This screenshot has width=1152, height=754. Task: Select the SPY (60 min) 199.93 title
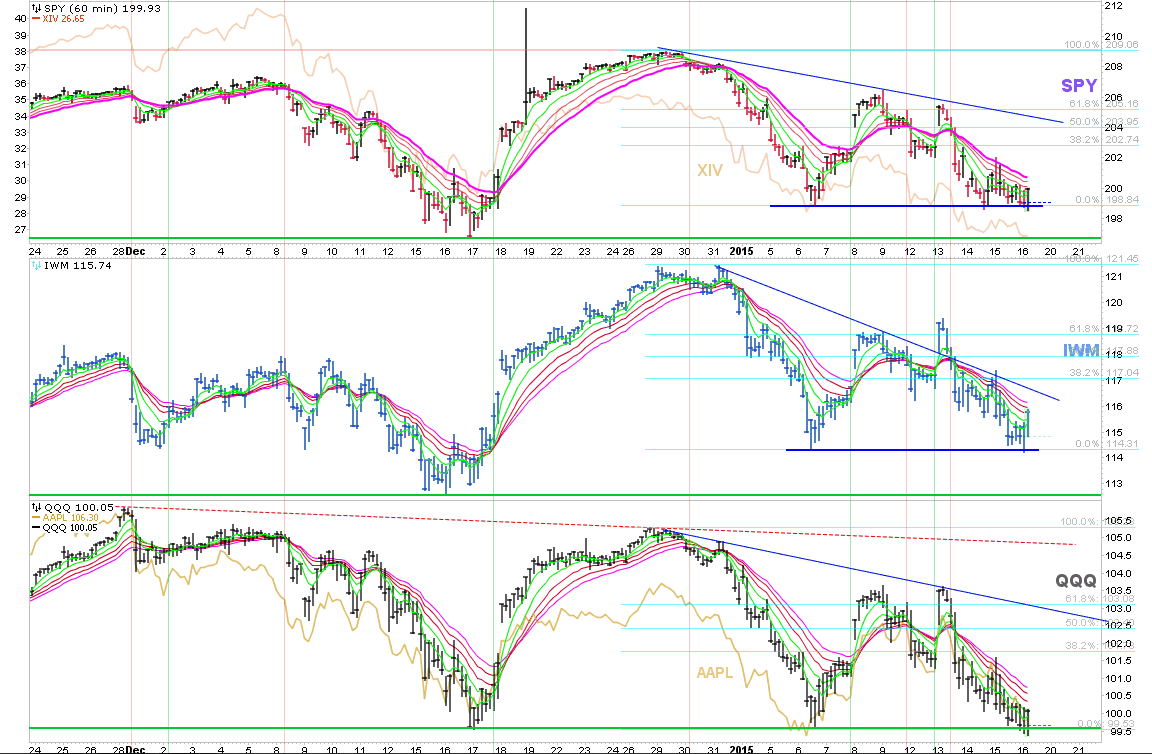point(102,8)
